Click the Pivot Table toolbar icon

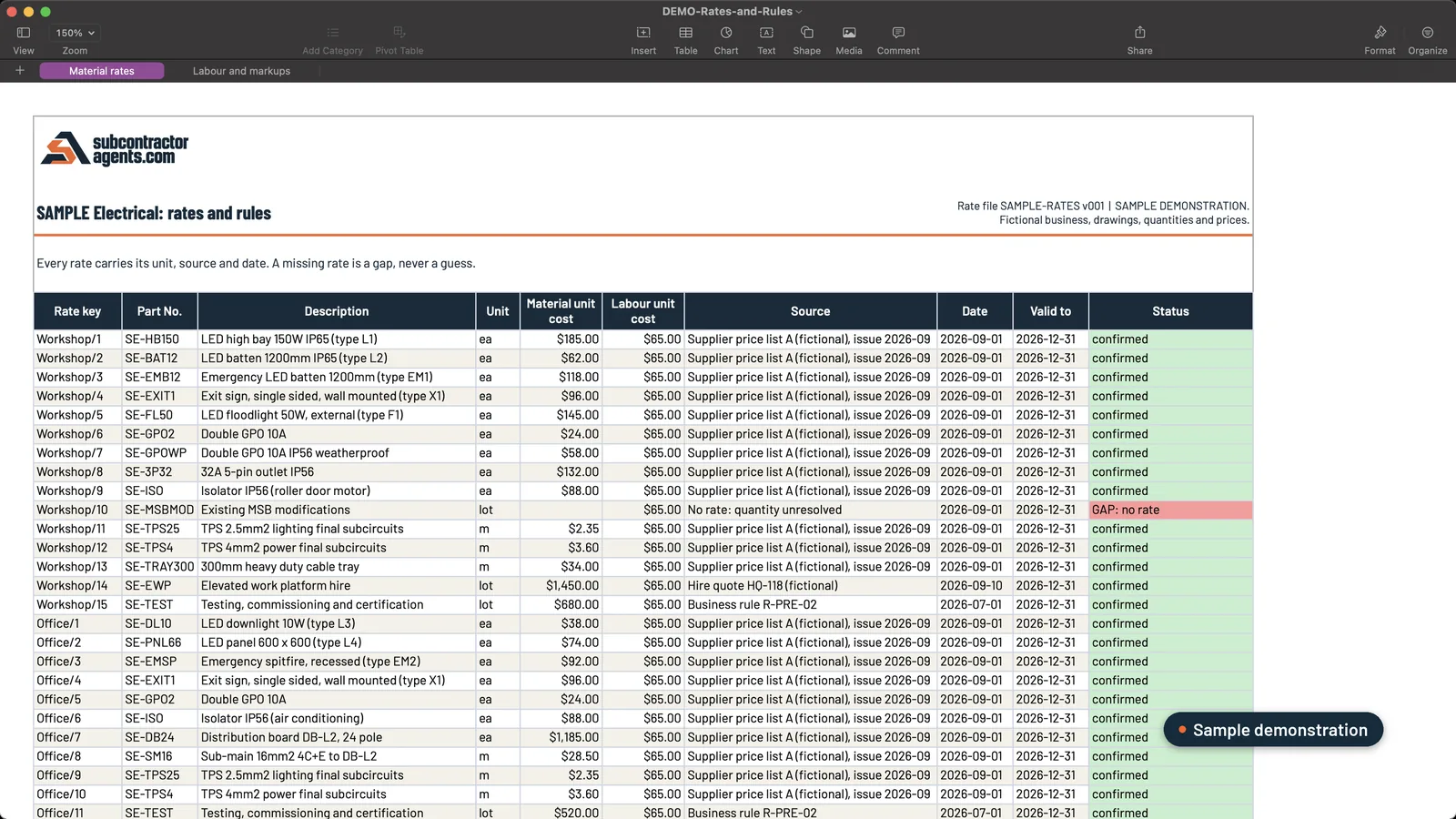(x=399, y=33)
